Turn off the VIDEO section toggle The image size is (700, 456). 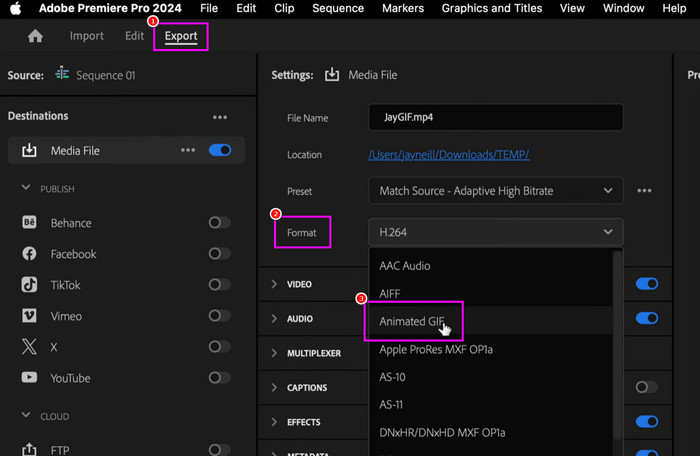click(x=647, y=284)
